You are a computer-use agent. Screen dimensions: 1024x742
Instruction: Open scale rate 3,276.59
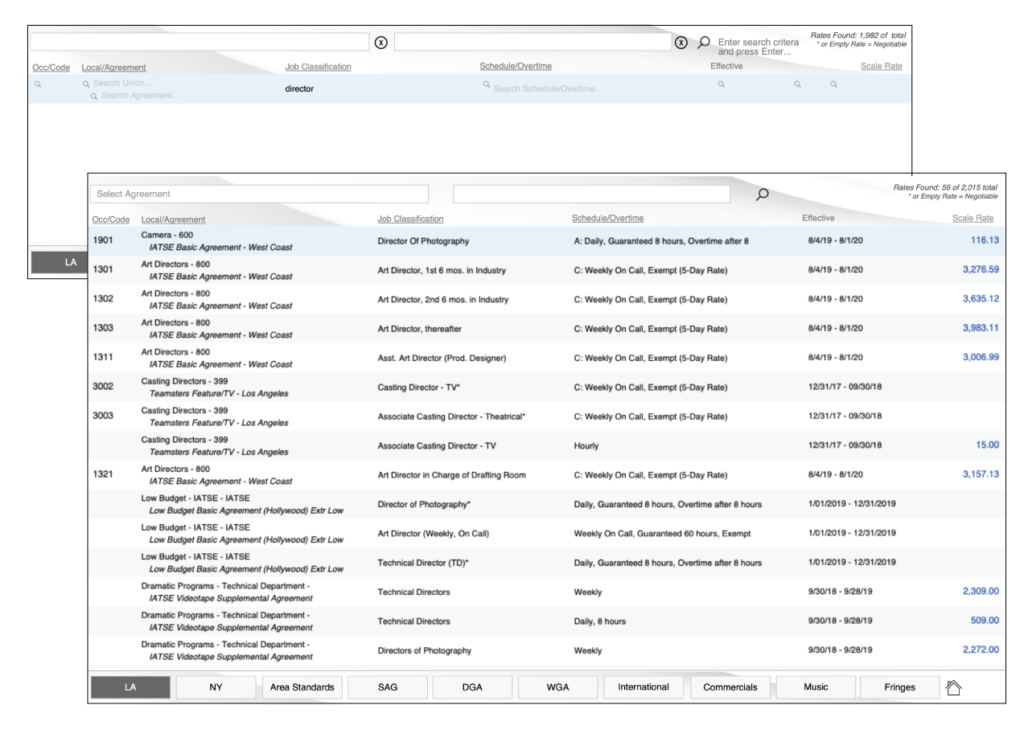tap(980, 269)
